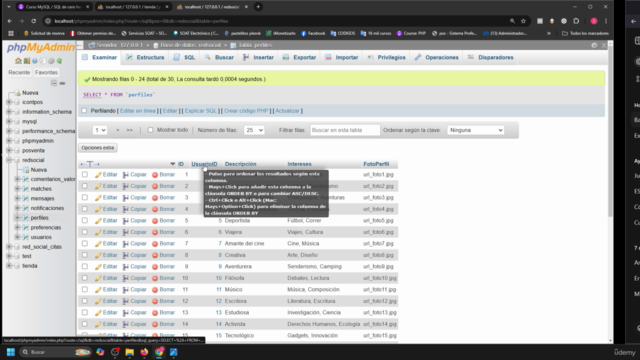The height and width of the screenshot is (360, 640).
Task: Select the checkbox for row ID 11
Action: pyautogui.click(x=85, y=289)
